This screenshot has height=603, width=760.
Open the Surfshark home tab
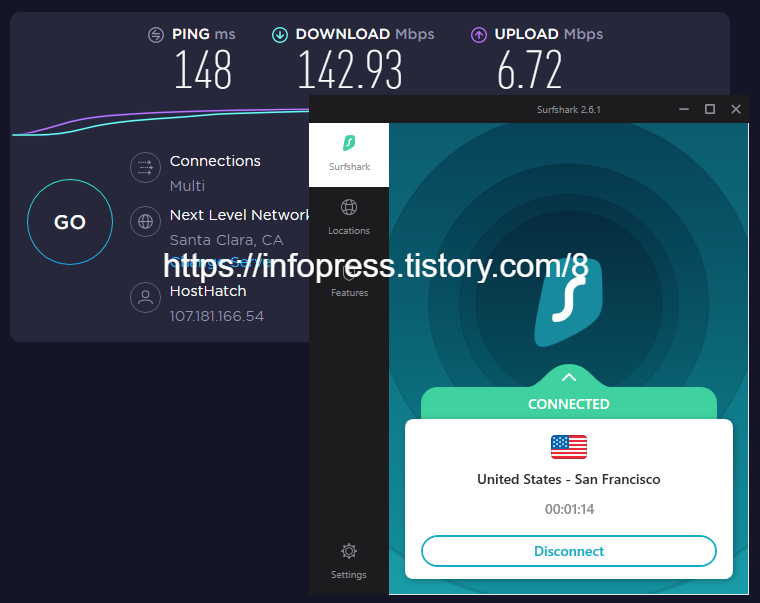pos(349,155)
